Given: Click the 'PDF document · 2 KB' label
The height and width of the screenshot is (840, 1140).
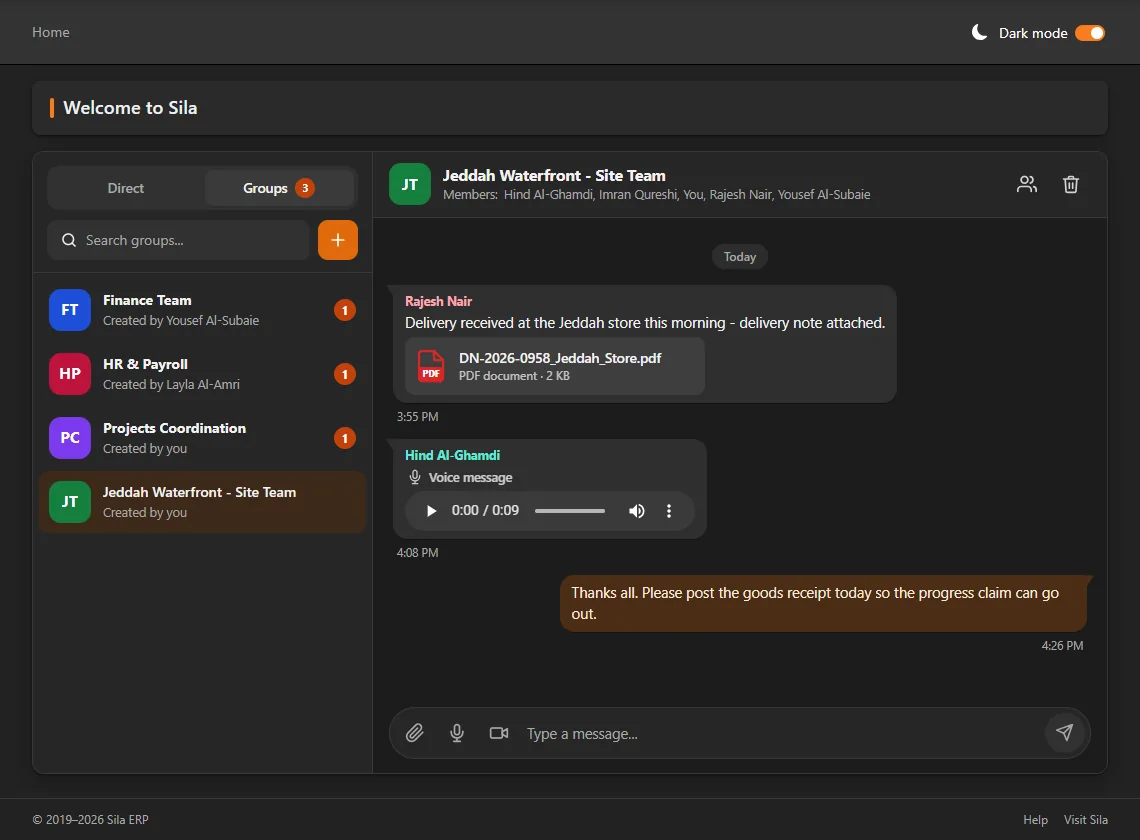Looking at the screenshot, I should [x=514, y=376].
